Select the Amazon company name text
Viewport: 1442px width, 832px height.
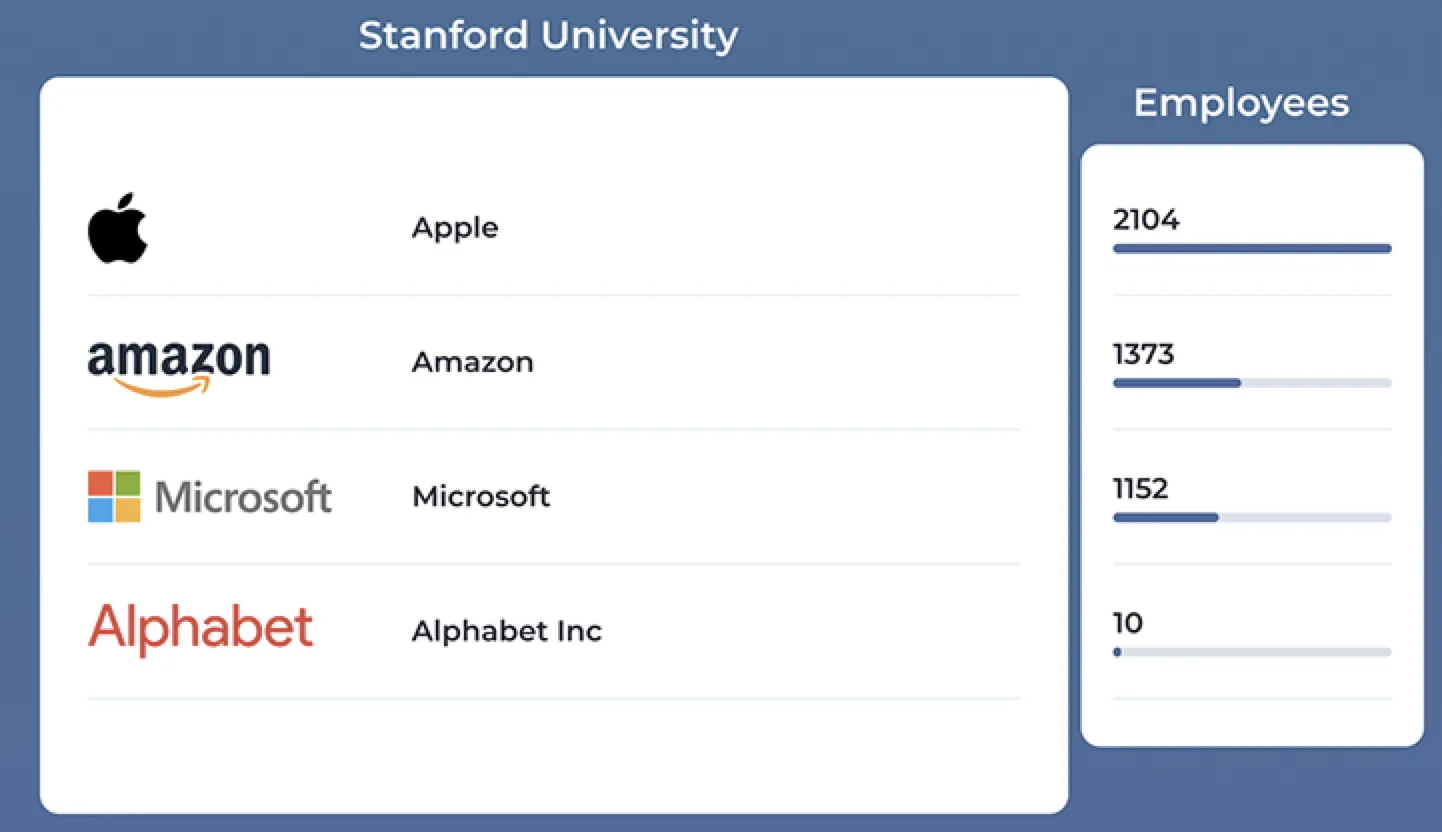472,362
